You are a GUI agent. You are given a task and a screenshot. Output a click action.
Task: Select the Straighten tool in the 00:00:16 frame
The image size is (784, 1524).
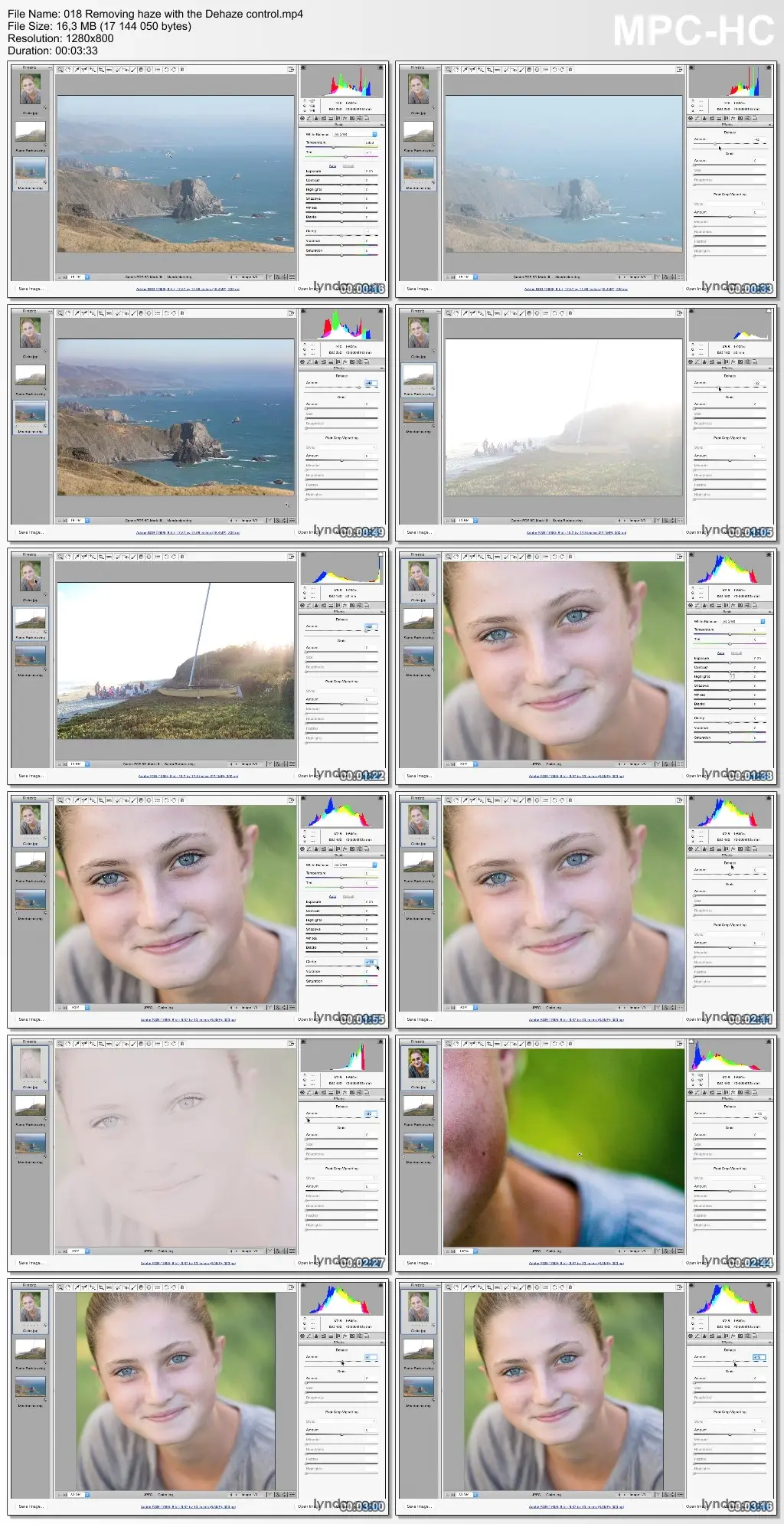pos(109,70)
